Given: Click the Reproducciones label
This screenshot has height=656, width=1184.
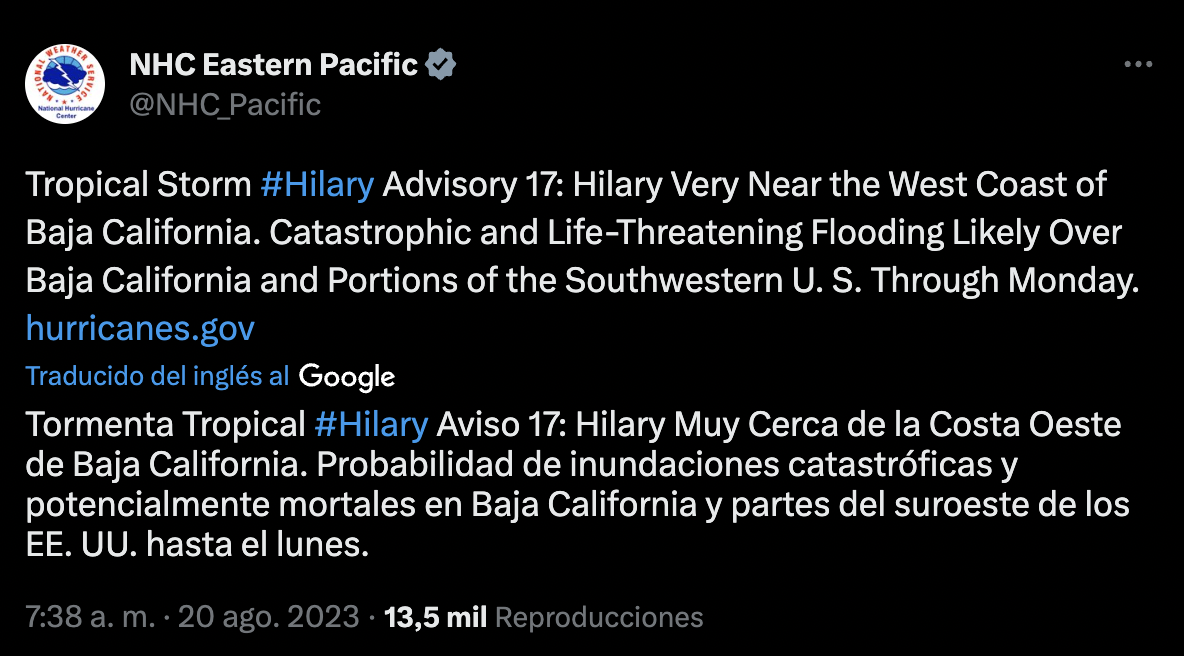Looking at the screenshot, I should (599, 617).
